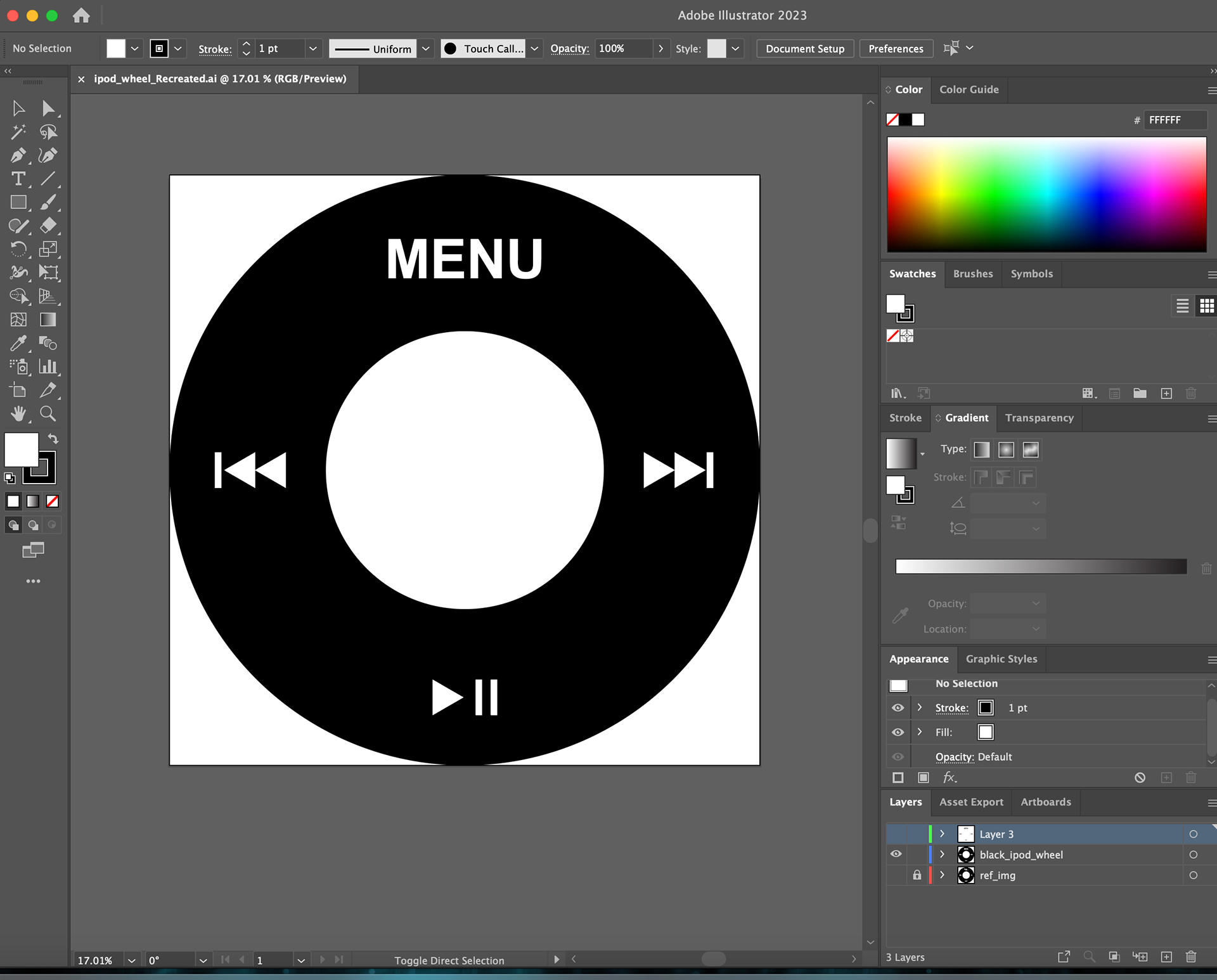This screenshot has height=980, width=1217.
Task: Open Graphic Style dropdown
Action: (x=735, y=48)
